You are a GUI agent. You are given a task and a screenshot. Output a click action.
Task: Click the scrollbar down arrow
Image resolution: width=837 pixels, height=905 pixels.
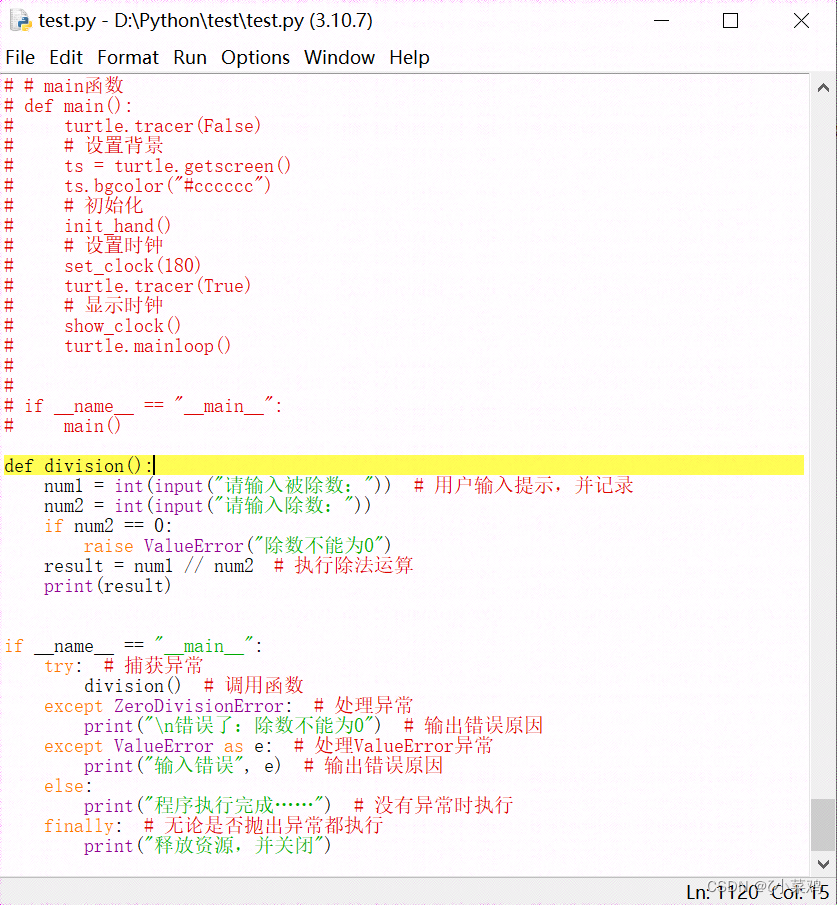pos(823,864)
